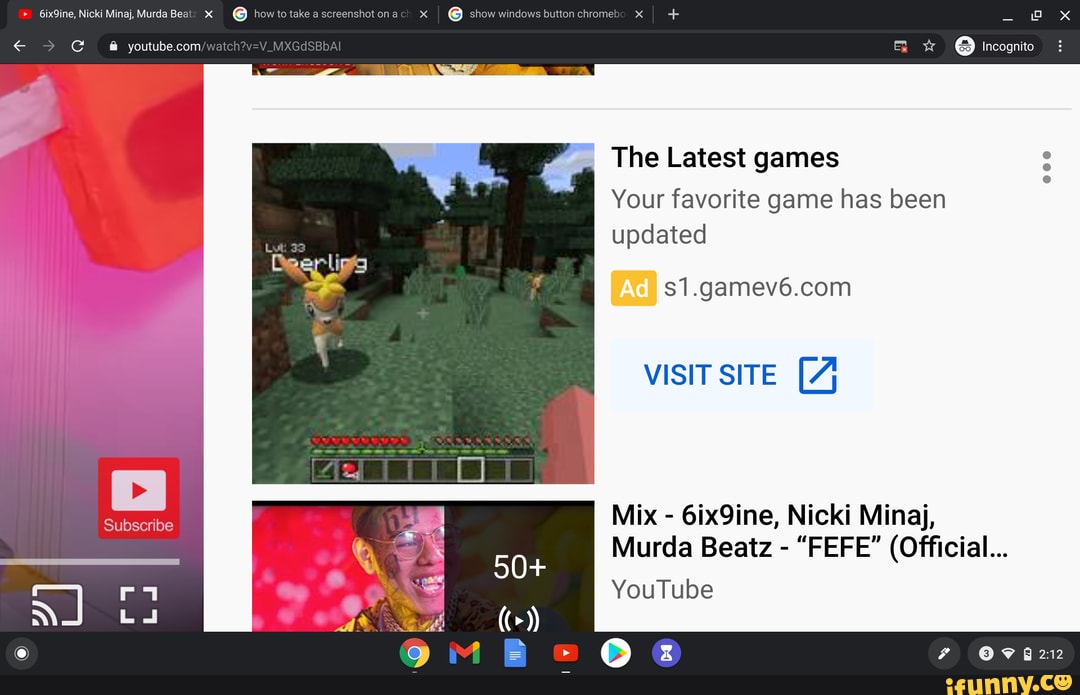Close the 6ix9ine YouTube tab
Screen dimensions: 1080x695
tap(209, 14)
